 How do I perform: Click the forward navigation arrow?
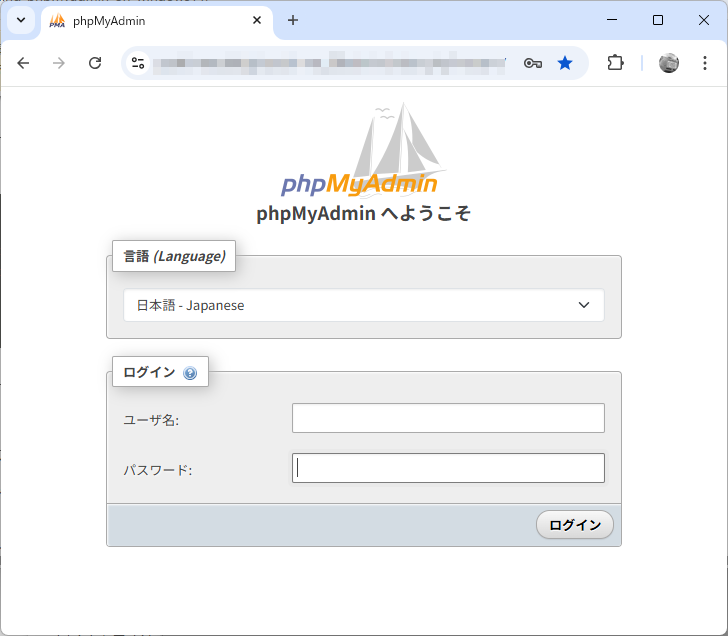[59, 63]
